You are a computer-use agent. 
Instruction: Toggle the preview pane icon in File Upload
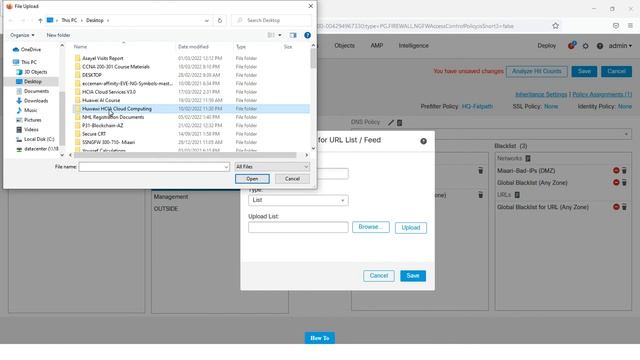[x=293, y=35]
